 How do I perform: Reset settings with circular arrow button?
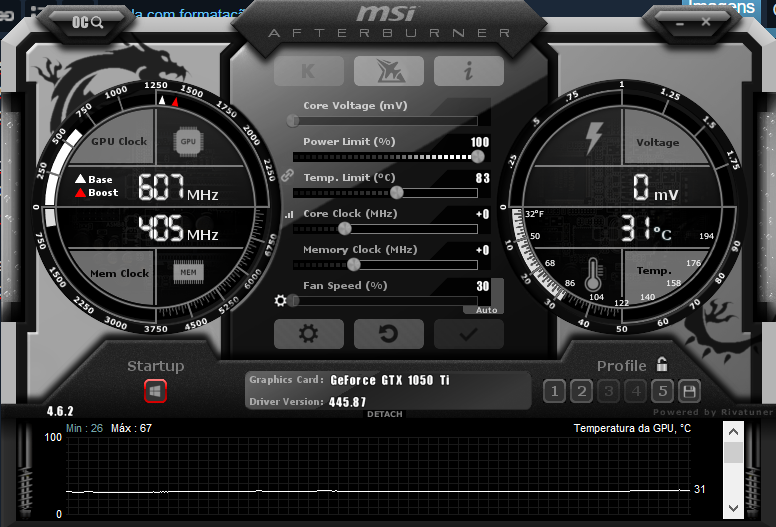389,334
